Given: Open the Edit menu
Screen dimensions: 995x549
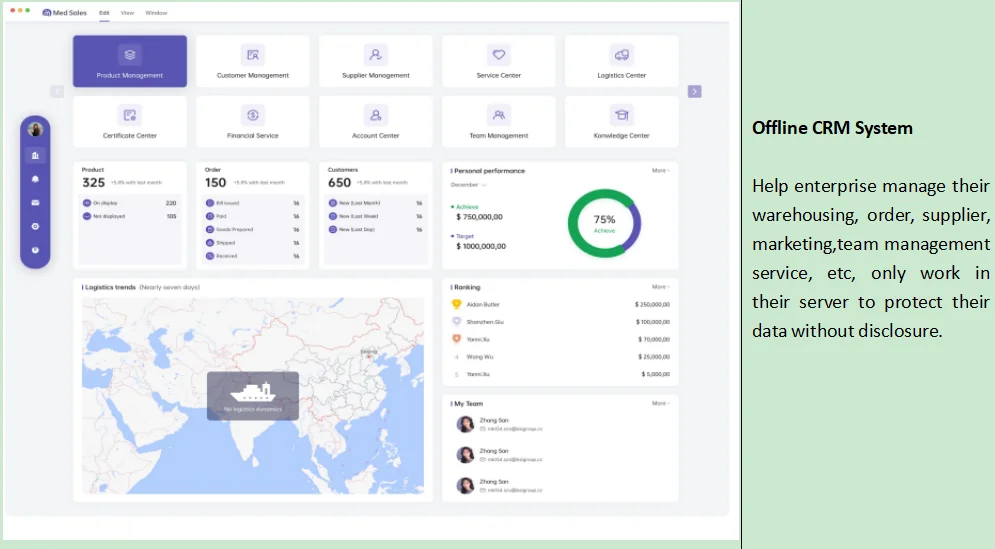Looking at the screenshot, I should (104, 13).
